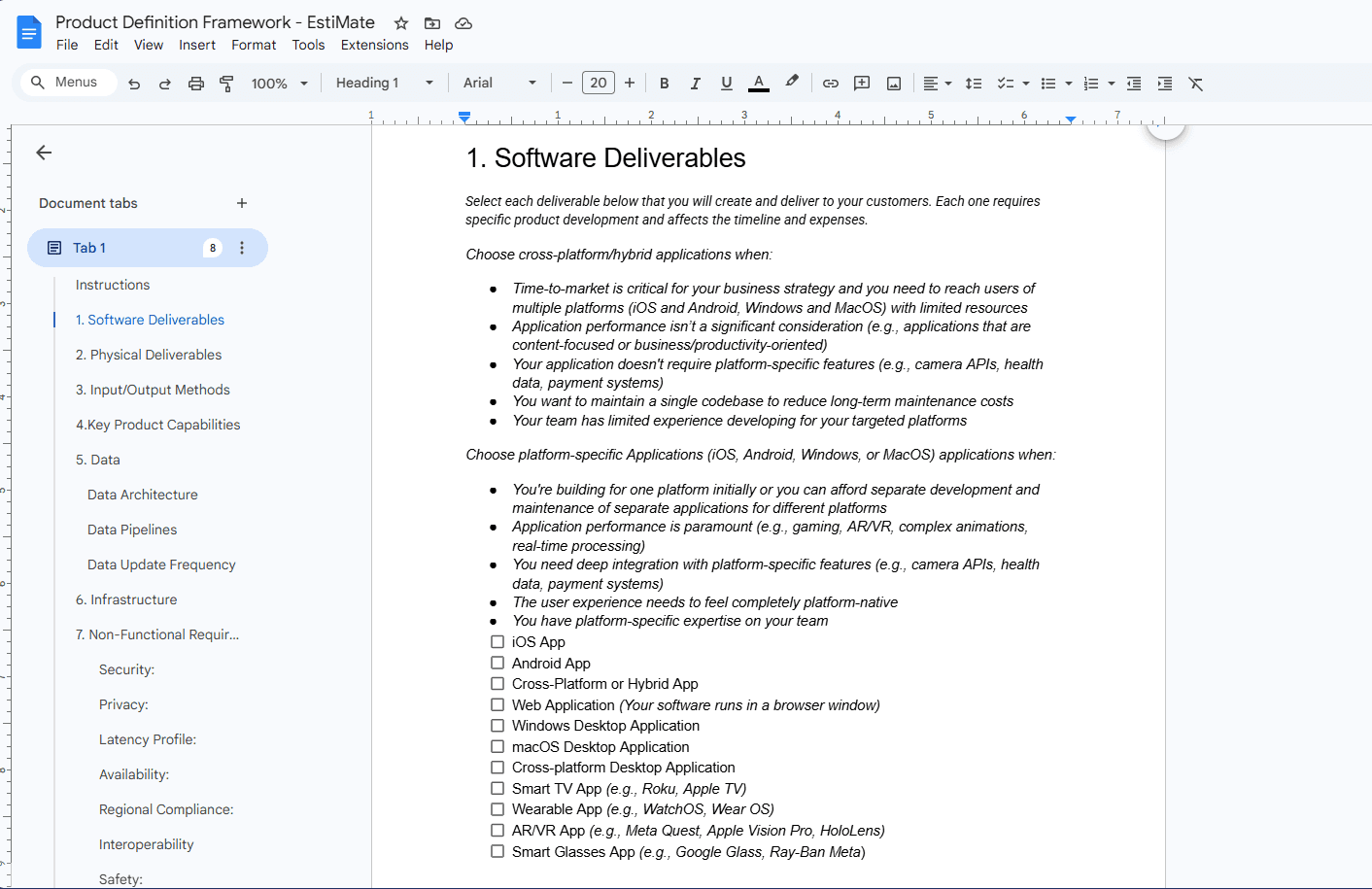The height and width of the screenshot is (889, 1372).
Task: Increase the paragraph indent
Action: (x=1165, y=84)
